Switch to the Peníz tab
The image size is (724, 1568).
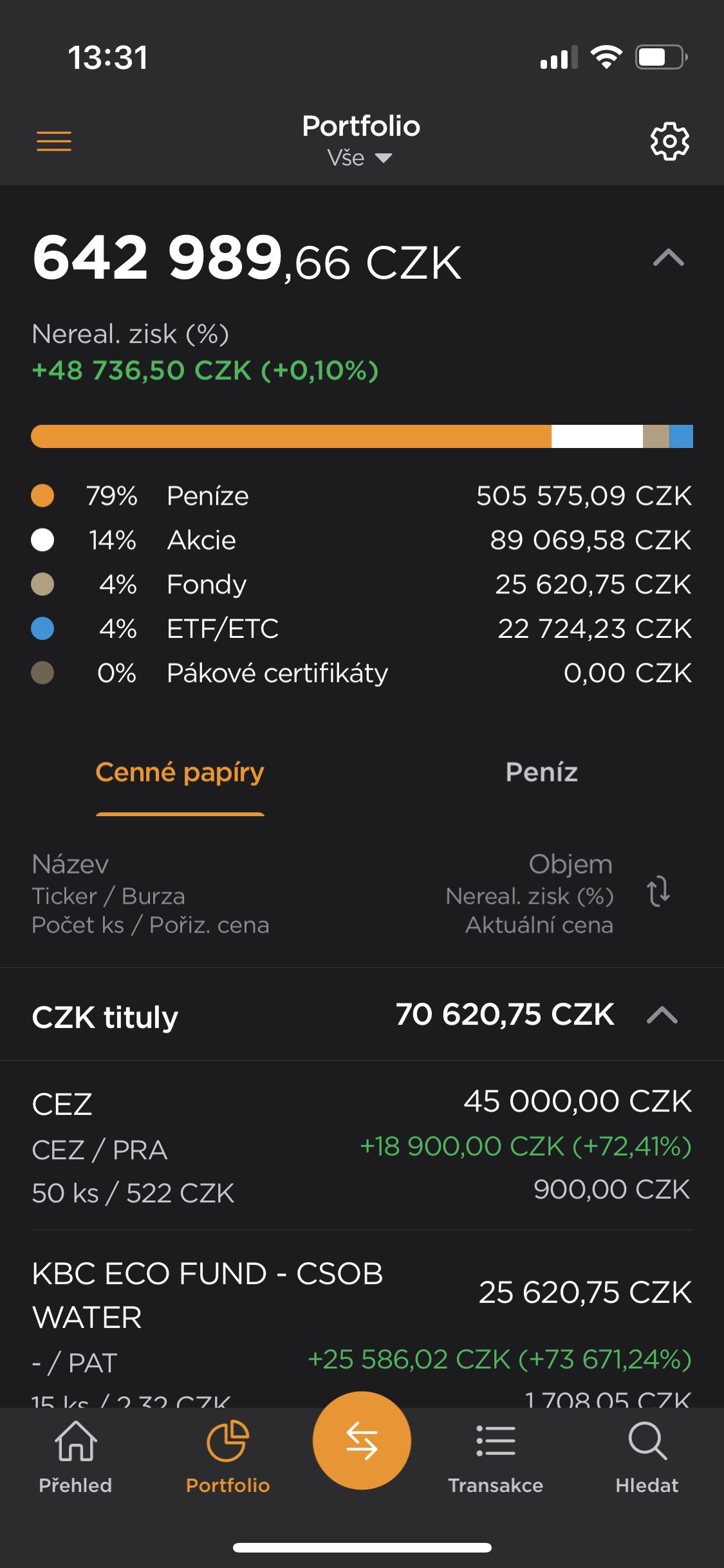[541, 772]
